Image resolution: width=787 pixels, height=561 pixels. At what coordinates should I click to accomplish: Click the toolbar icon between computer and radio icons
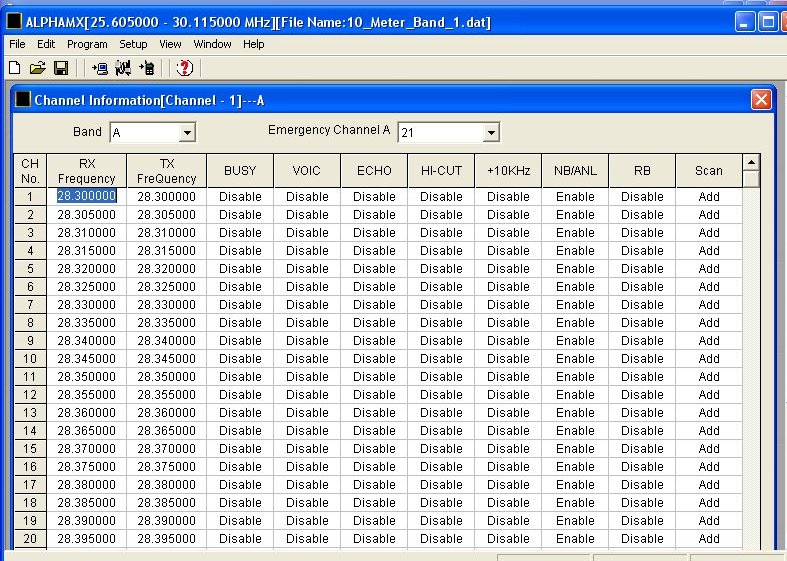(x=123, y=68)
